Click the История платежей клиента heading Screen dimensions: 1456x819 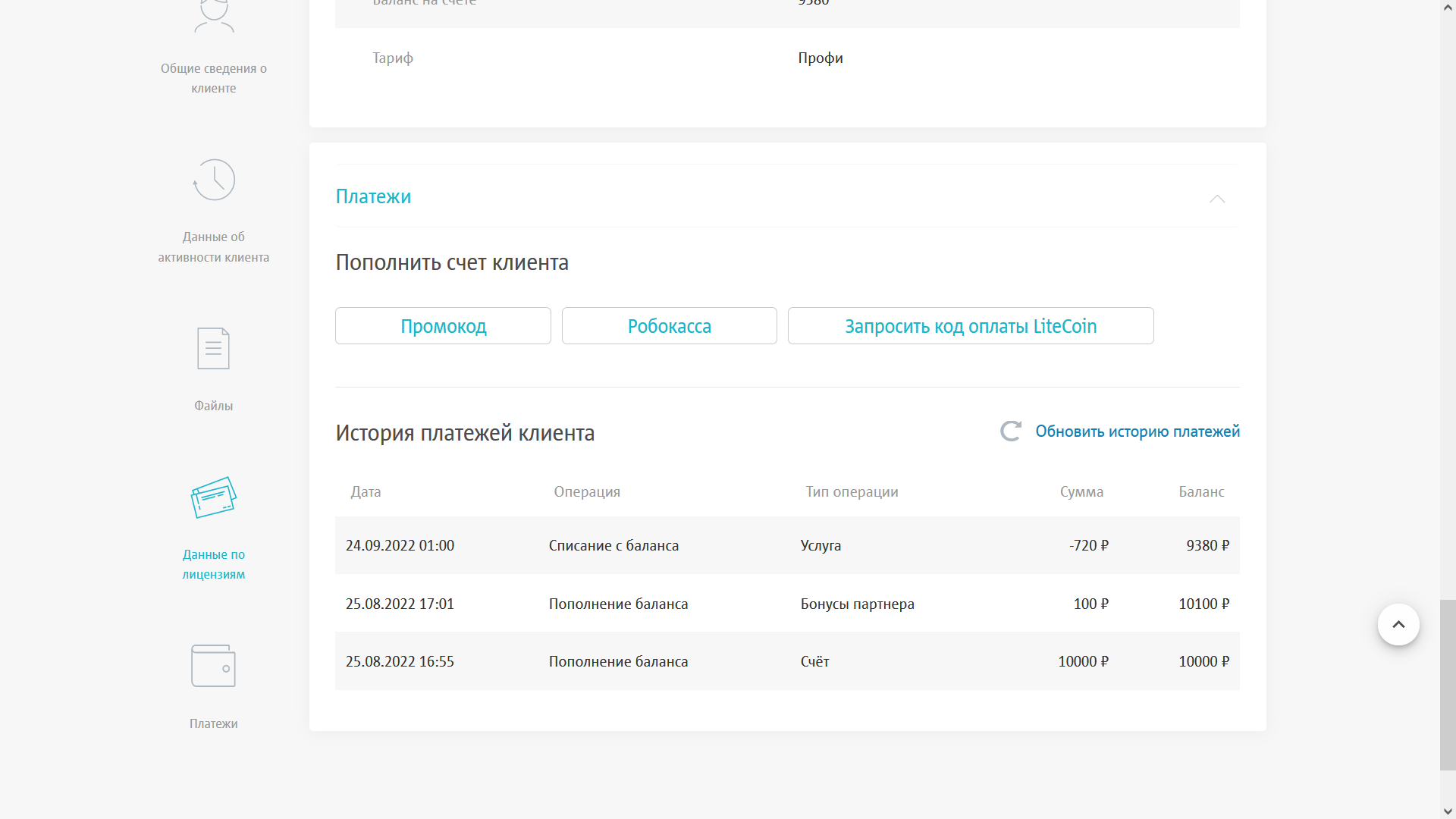point(465,433)
